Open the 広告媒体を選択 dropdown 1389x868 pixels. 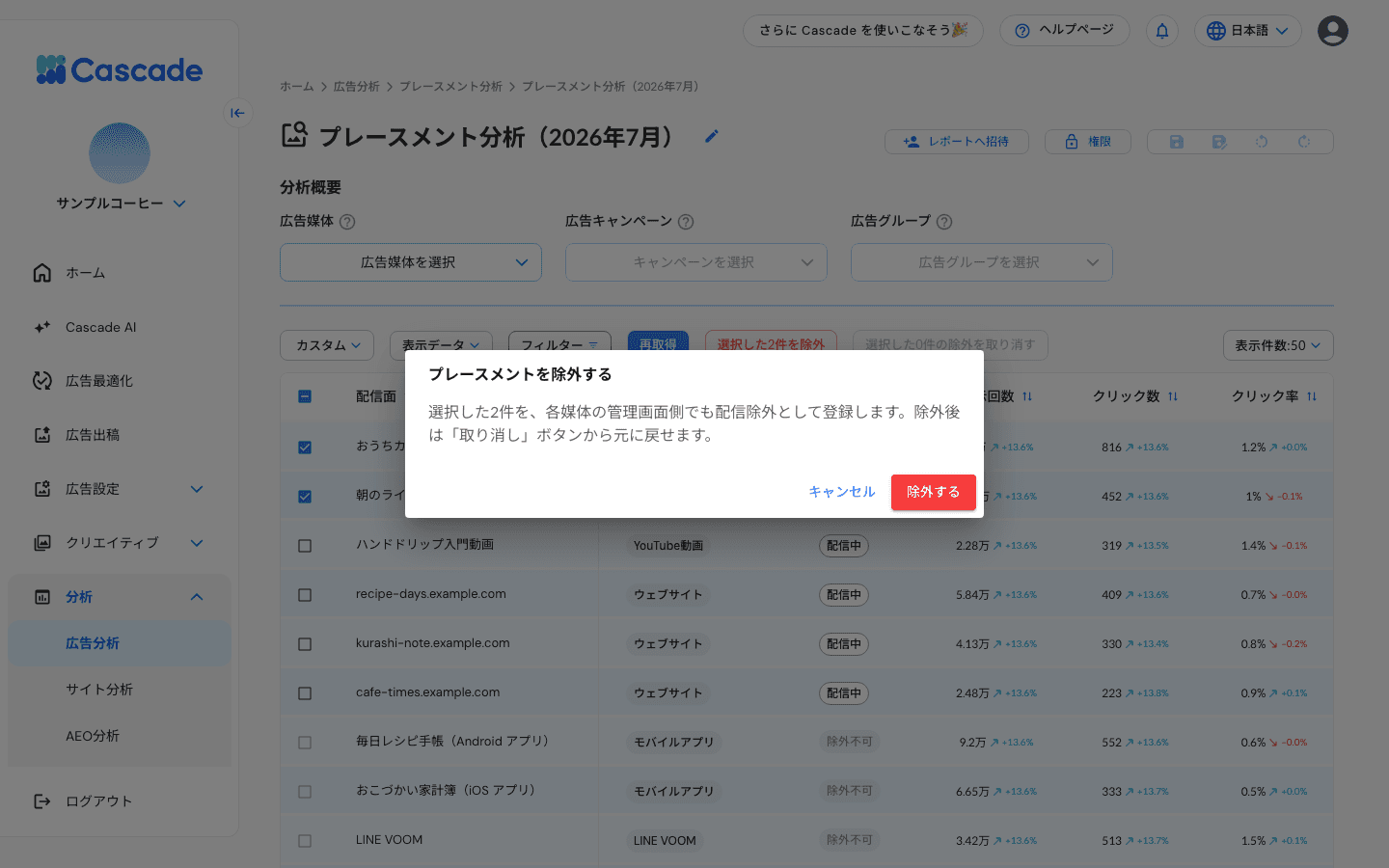tap(411, 262)
